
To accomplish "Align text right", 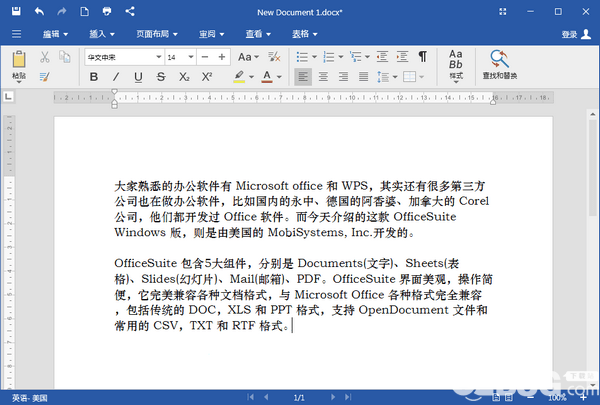I will (343, 77).
